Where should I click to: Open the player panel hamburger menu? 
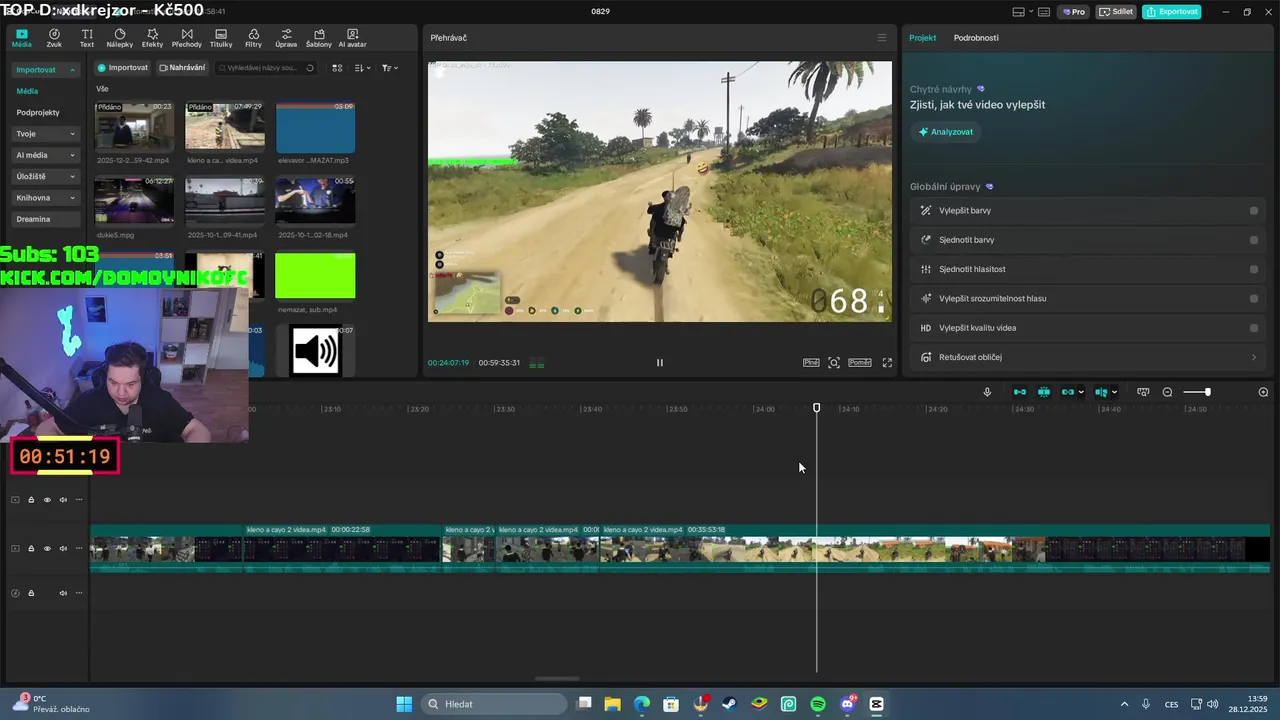click(x=881, y=38)
